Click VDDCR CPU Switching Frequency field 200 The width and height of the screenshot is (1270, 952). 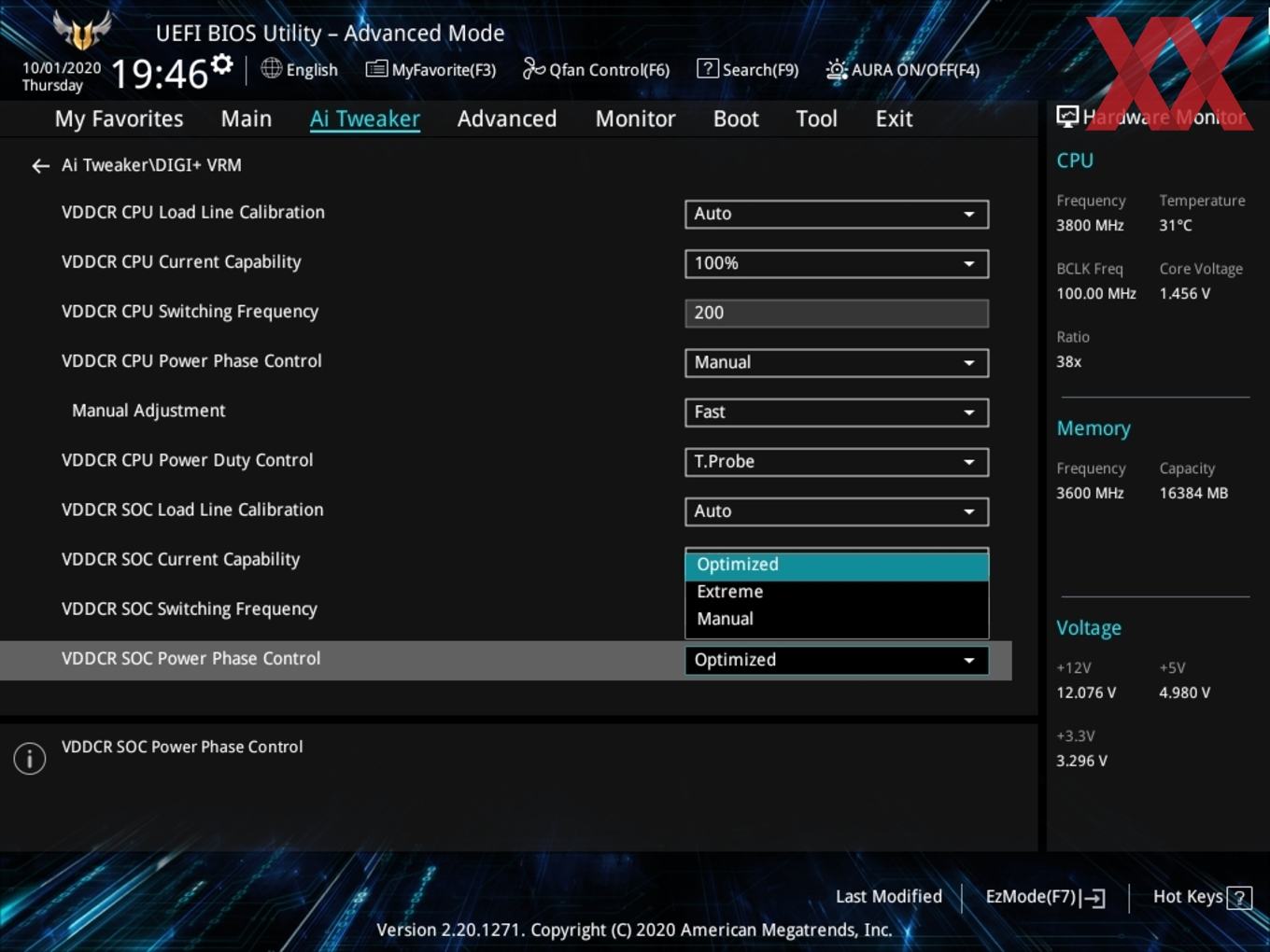point(837,313)
